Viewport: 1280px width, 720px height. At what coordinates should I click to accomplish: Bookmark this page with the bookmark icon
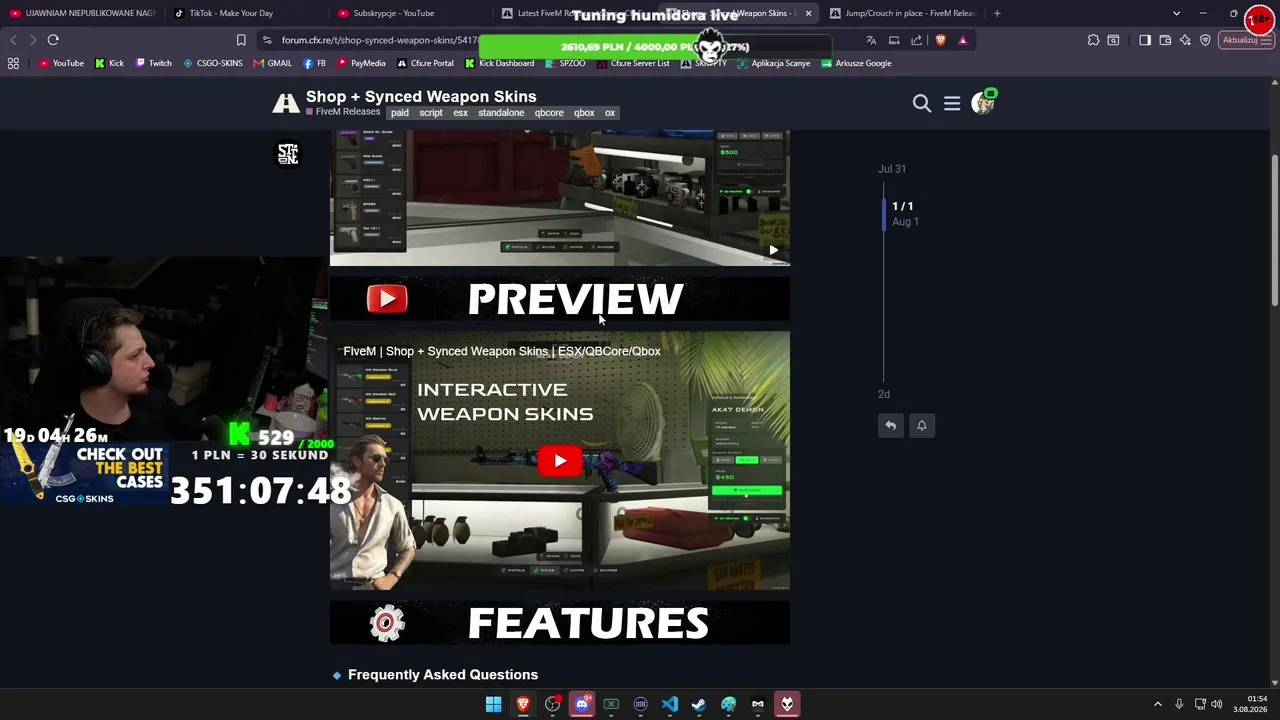pos(241,40)
